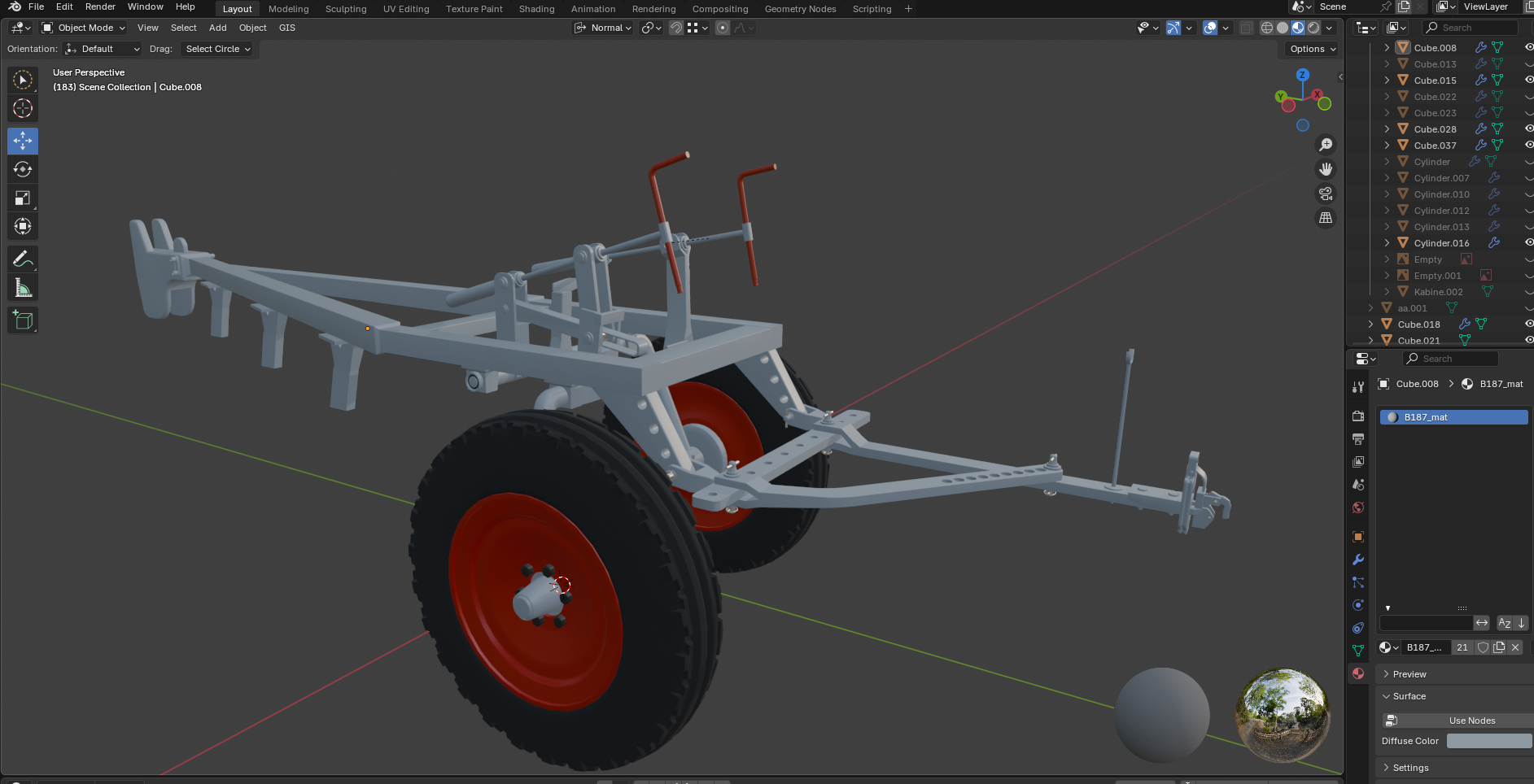The width and height of the screenshot is (1534, 784).
Task: Activate the Scale tool
Action: tap(23, 198)
